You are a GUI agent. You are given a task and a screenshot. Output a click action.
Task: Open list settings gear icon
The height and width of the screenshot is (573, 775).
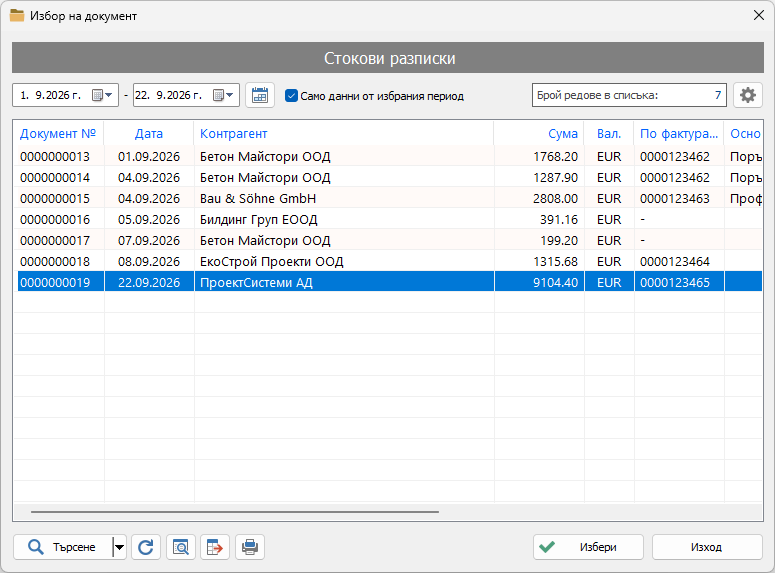pyautogui.click(x=747, y=95)
